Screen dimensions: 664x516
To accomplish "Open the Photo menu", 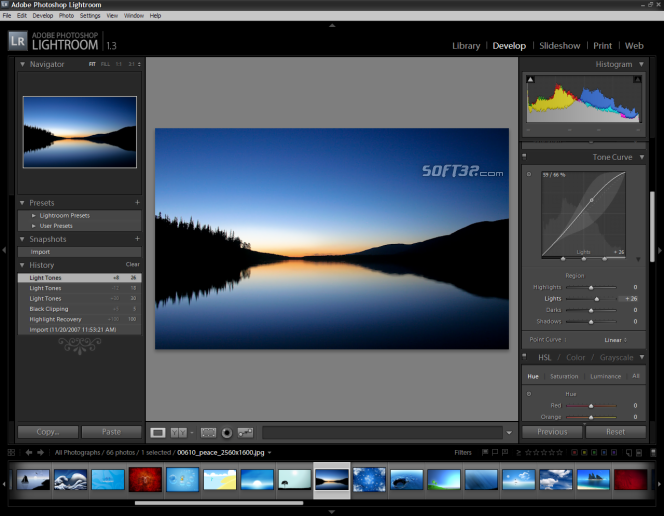I will point(66,16).
